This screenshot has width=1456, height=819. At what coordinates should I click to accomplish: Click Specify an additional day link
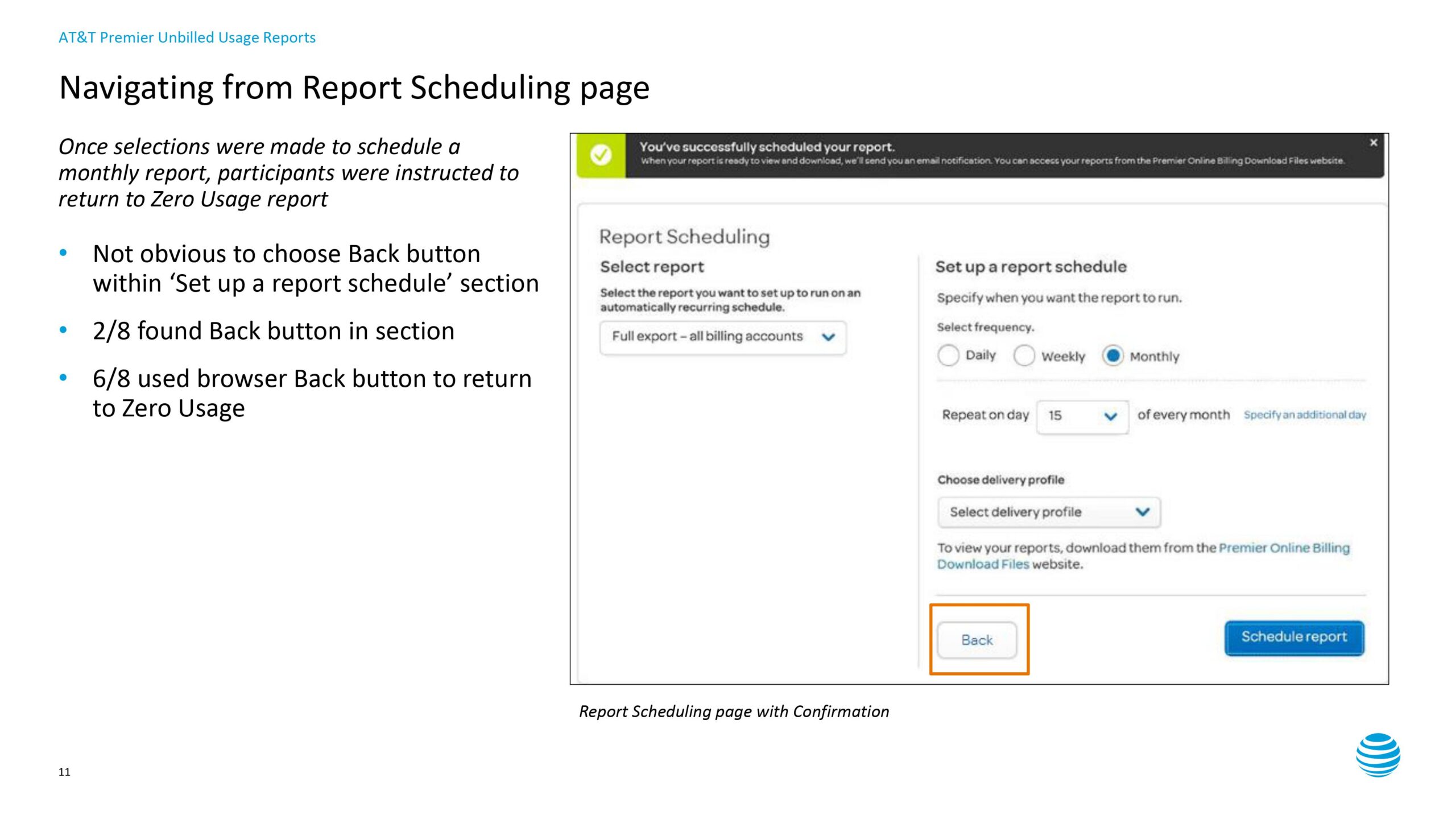point(1304,415)
